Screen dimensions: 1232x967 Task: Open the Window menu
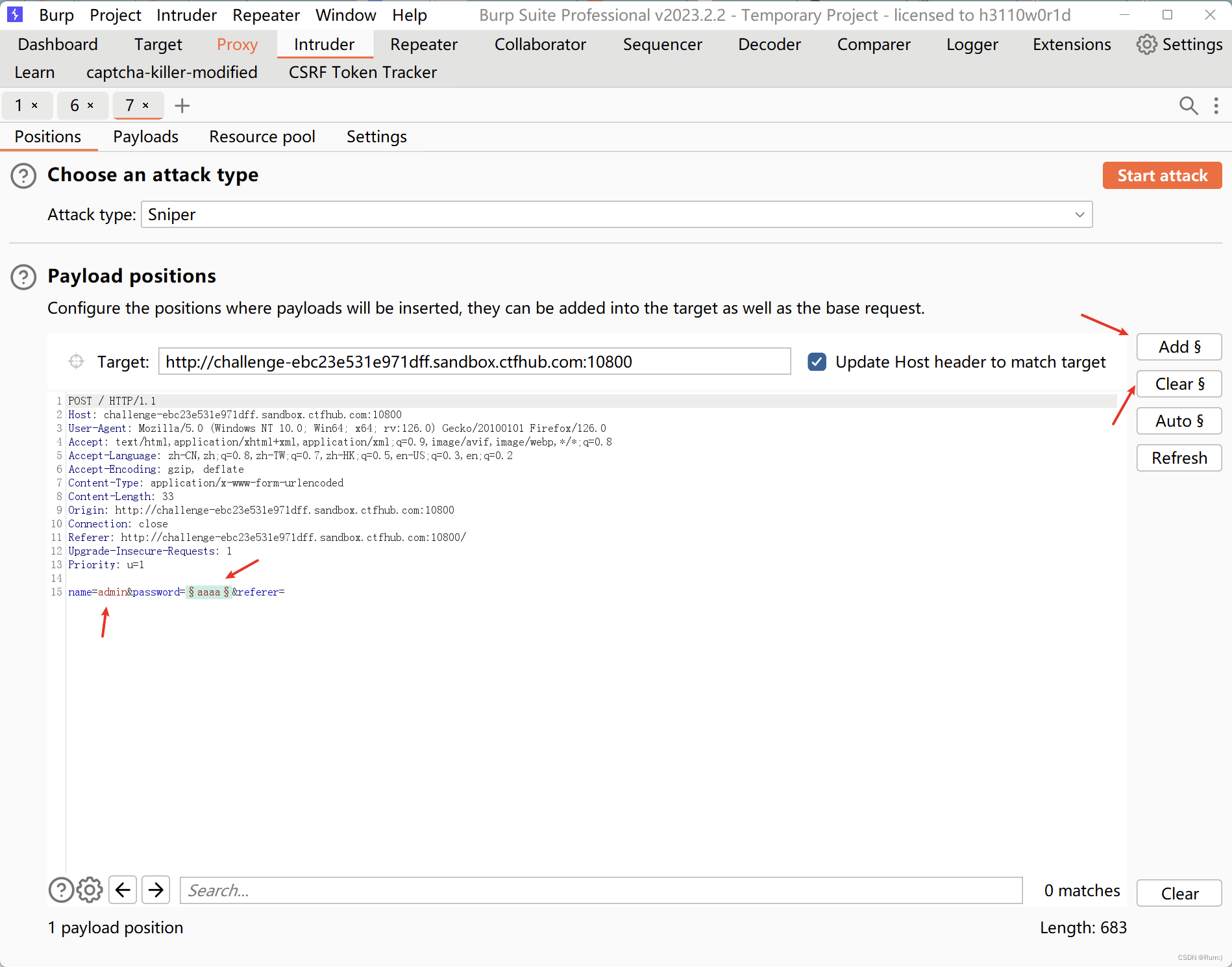[346, 14]
